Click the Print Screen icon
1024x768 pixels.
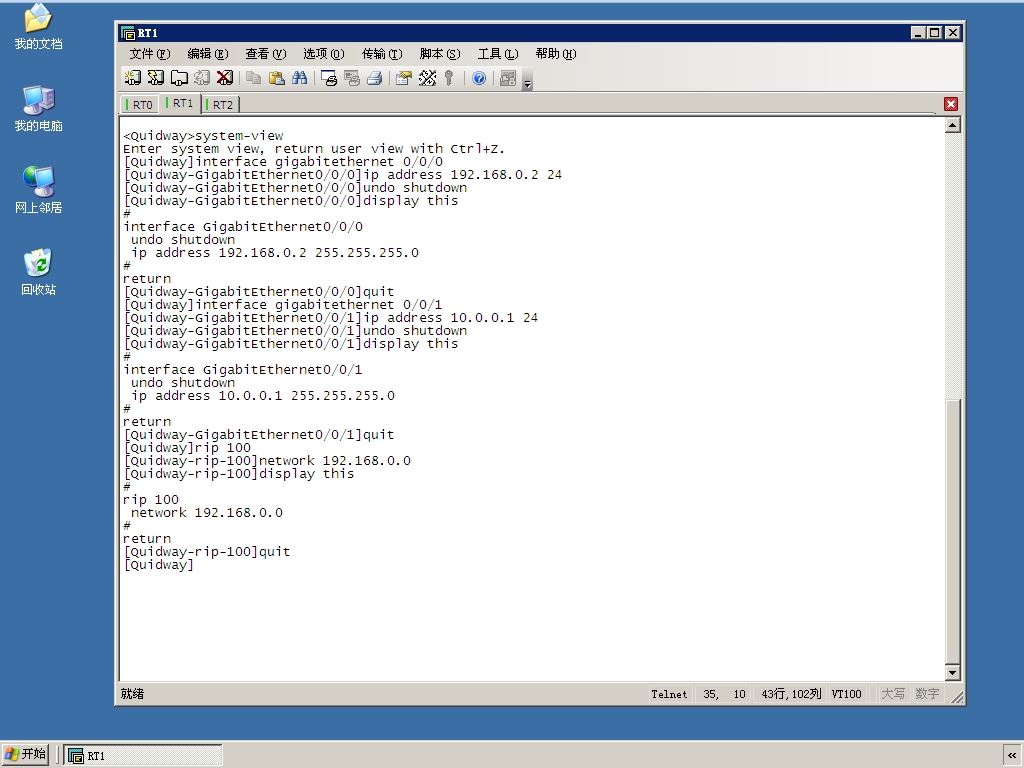(x=328, y=78)
